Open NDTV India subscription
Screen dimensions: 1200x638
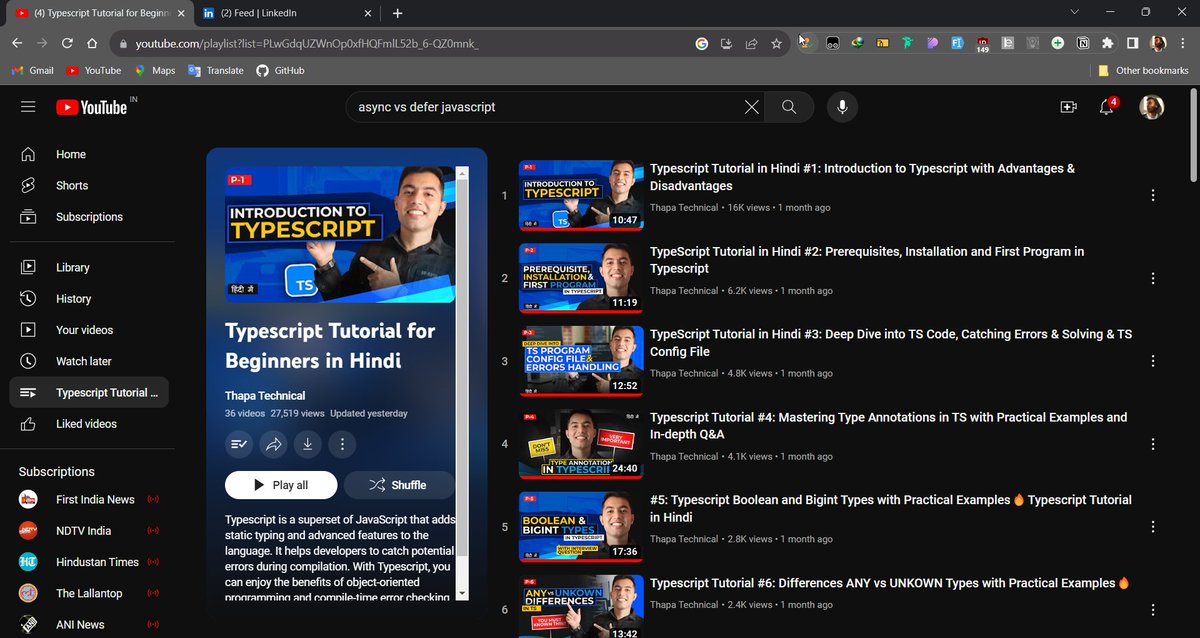[x=89, y=531]
